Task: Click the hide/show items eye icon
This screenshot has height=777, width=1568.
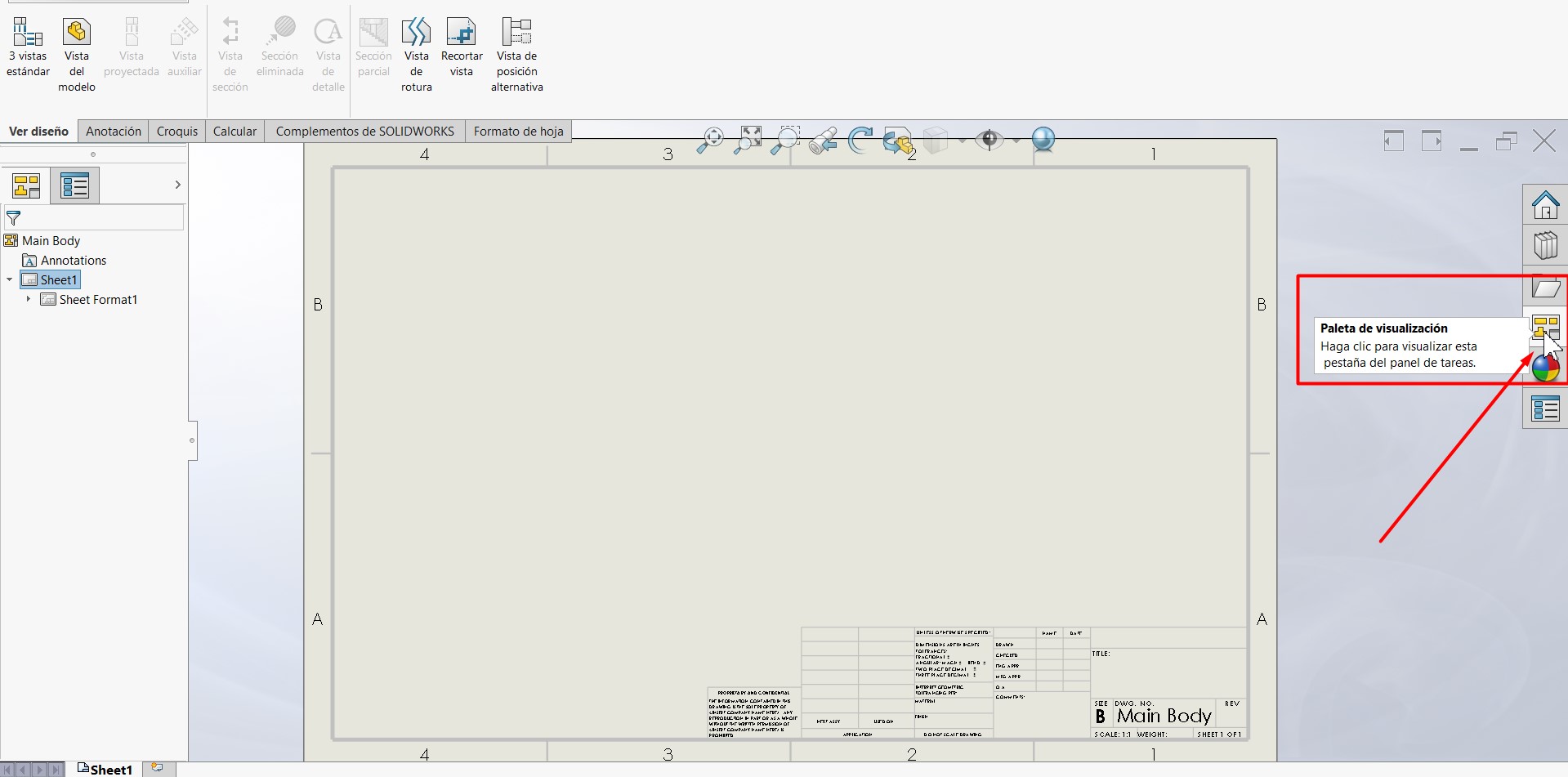Action: (x=989, y=140)
